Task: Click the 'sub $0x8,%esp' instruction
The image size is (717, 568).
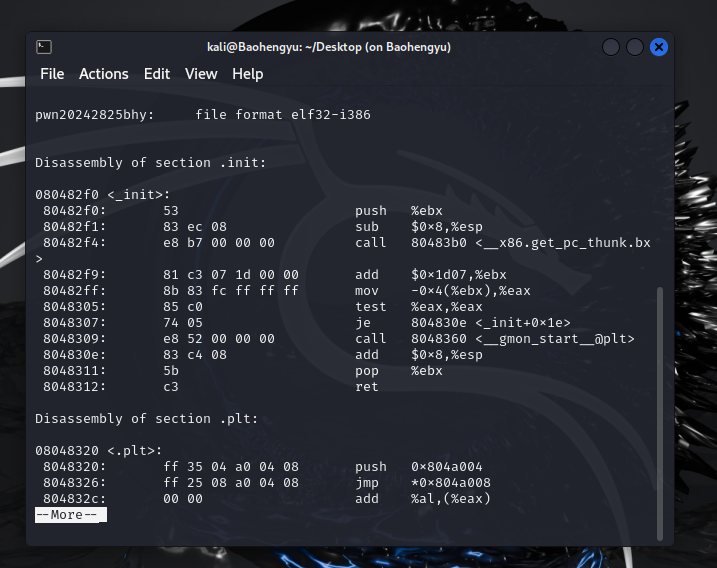Action: coord(418,227)
